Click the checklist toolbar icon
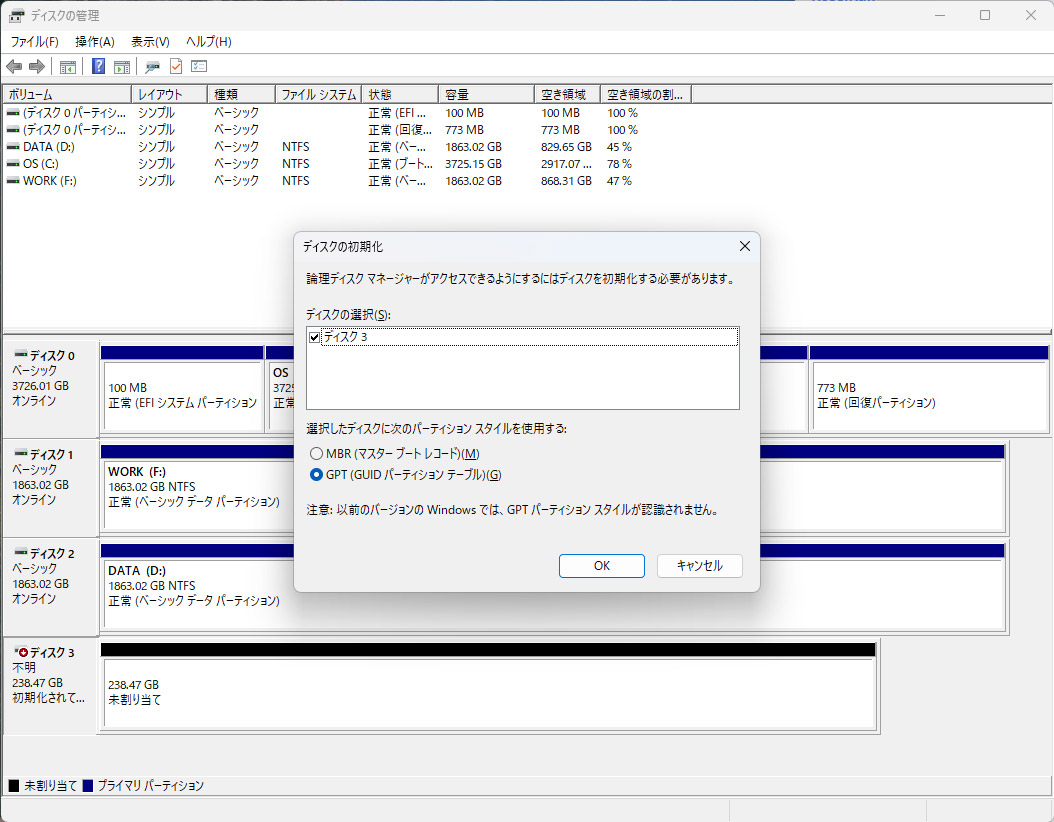 (199, 66)
